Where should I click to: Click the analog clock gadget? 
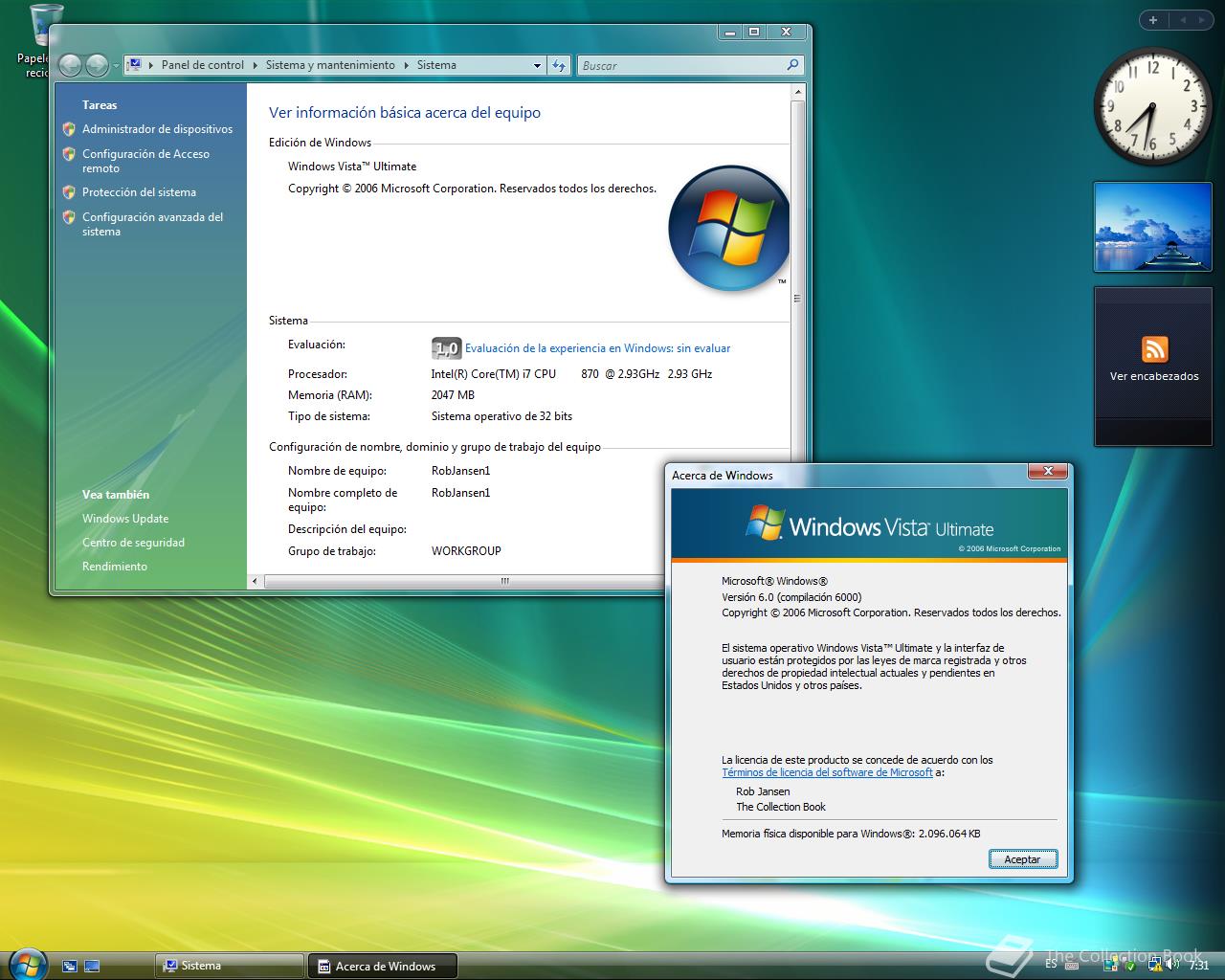[x=1152, y=105]
